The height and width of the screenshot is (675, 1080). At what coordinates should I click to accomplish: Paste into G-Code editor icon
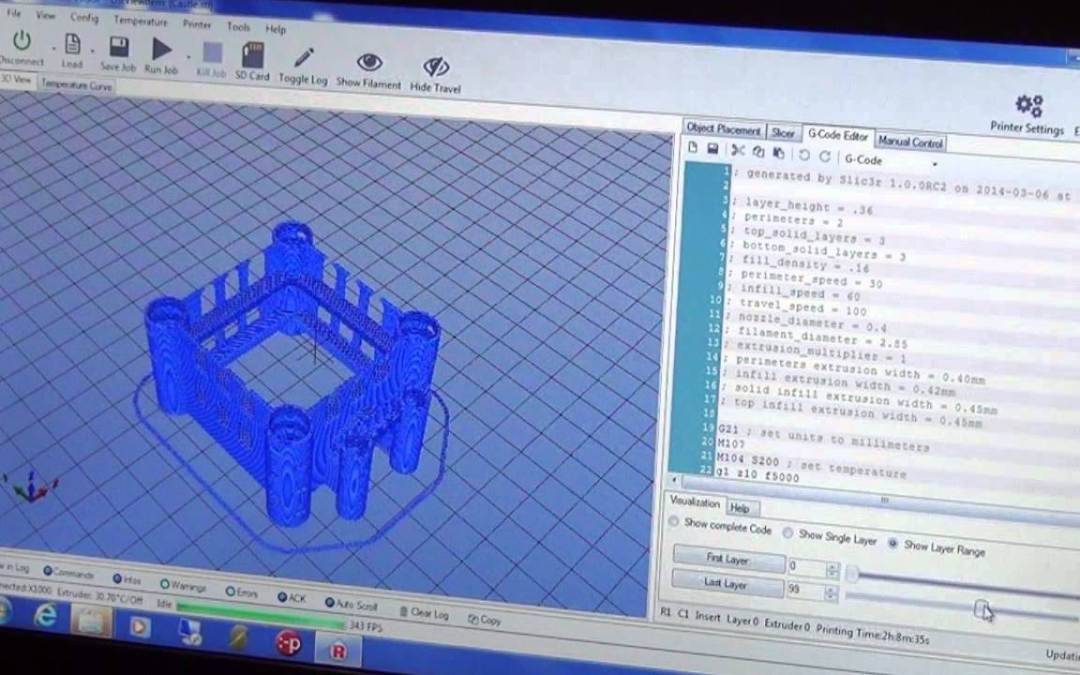point(779,153)
